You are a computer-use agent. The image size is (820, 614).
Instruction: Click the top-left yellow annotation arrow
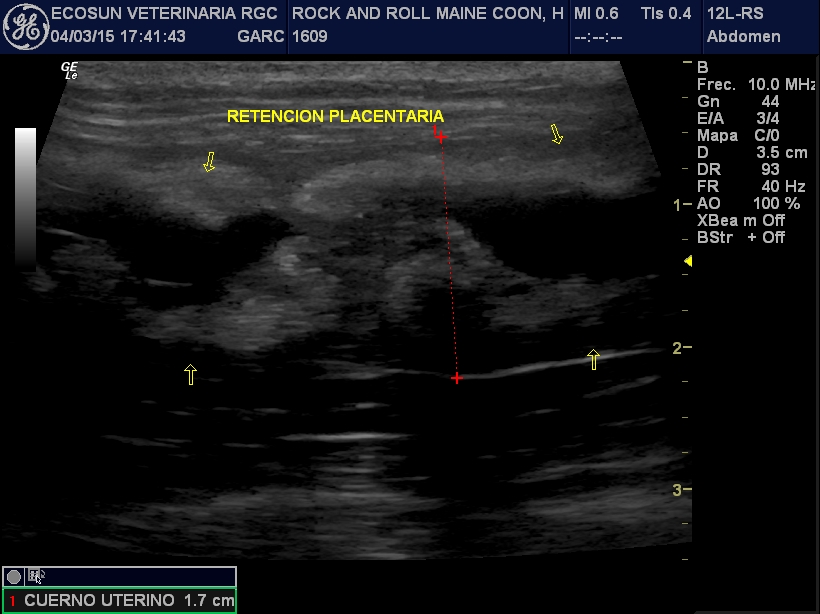[209, 162]
